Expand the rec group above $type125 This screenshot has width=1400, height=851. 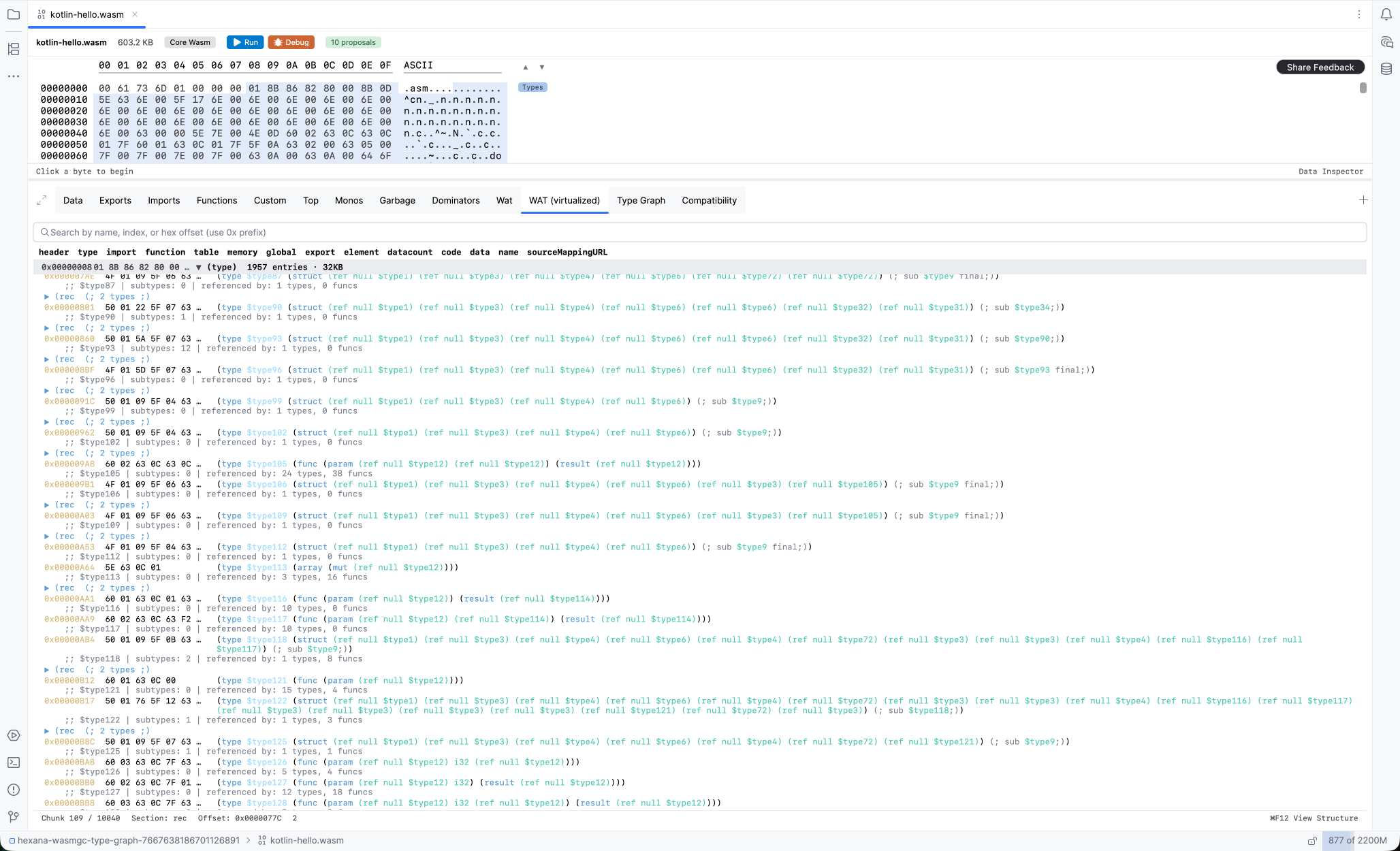click(x=46, y=731)
